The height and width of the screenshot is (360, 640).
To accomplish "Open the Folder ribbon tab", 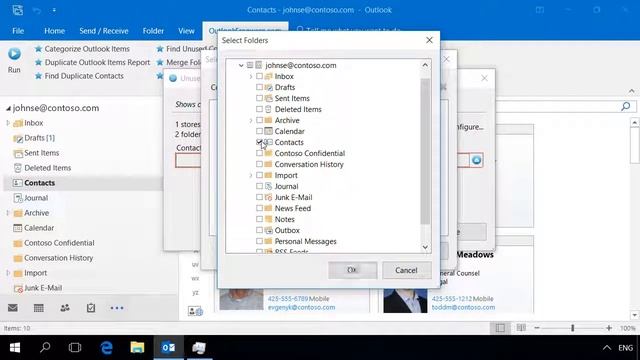I will [153, 31].
